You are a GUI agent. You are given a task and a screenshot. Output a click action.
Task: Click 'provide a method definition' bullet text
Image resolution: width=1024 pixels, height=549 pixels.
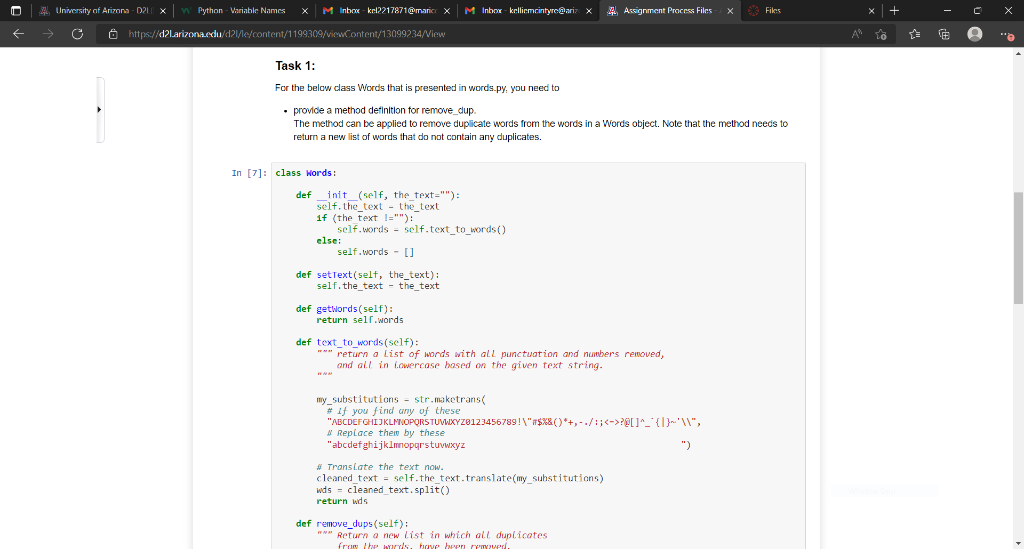(x=385, y=110)
